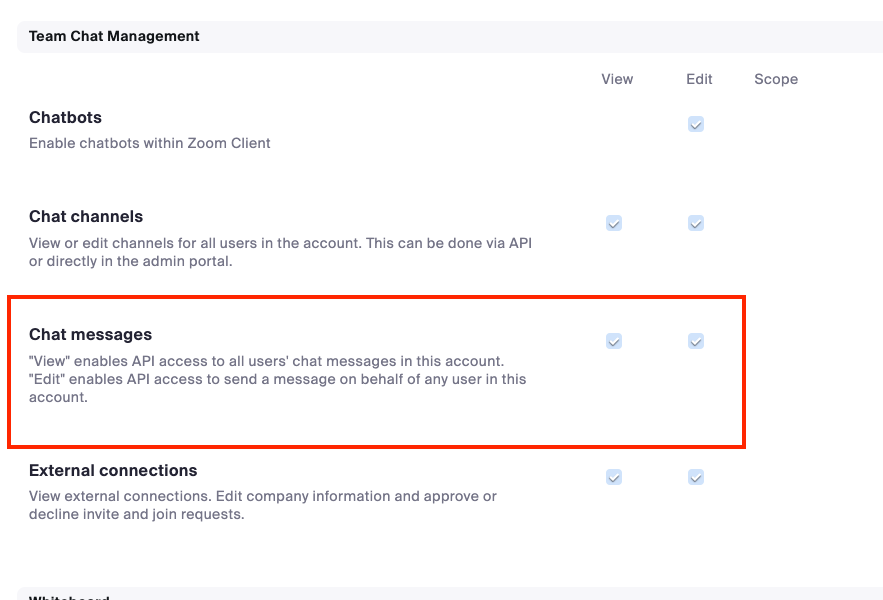
Task: Select the Chat channels permission title
Action: coord(86,216)
